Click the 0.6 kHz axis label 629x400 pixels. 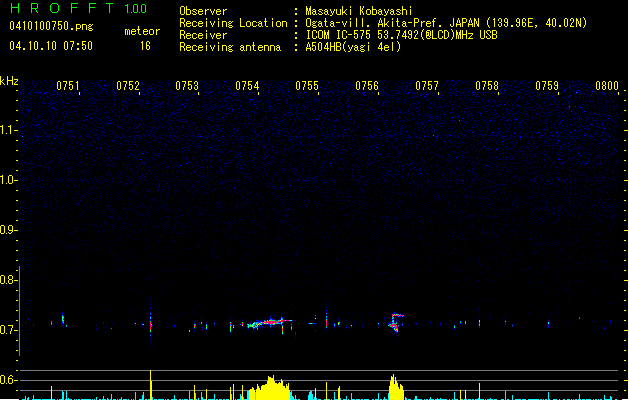tap(8, 380)
